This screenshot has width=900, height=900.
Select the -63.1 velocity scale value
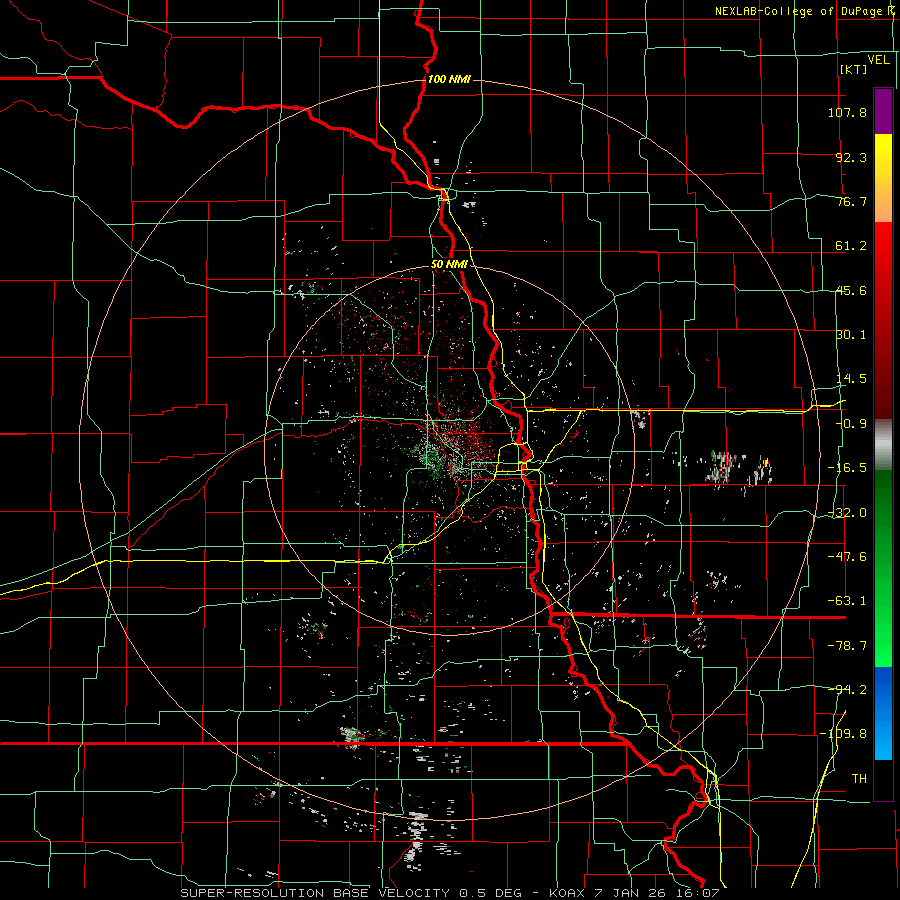[847, 601]
